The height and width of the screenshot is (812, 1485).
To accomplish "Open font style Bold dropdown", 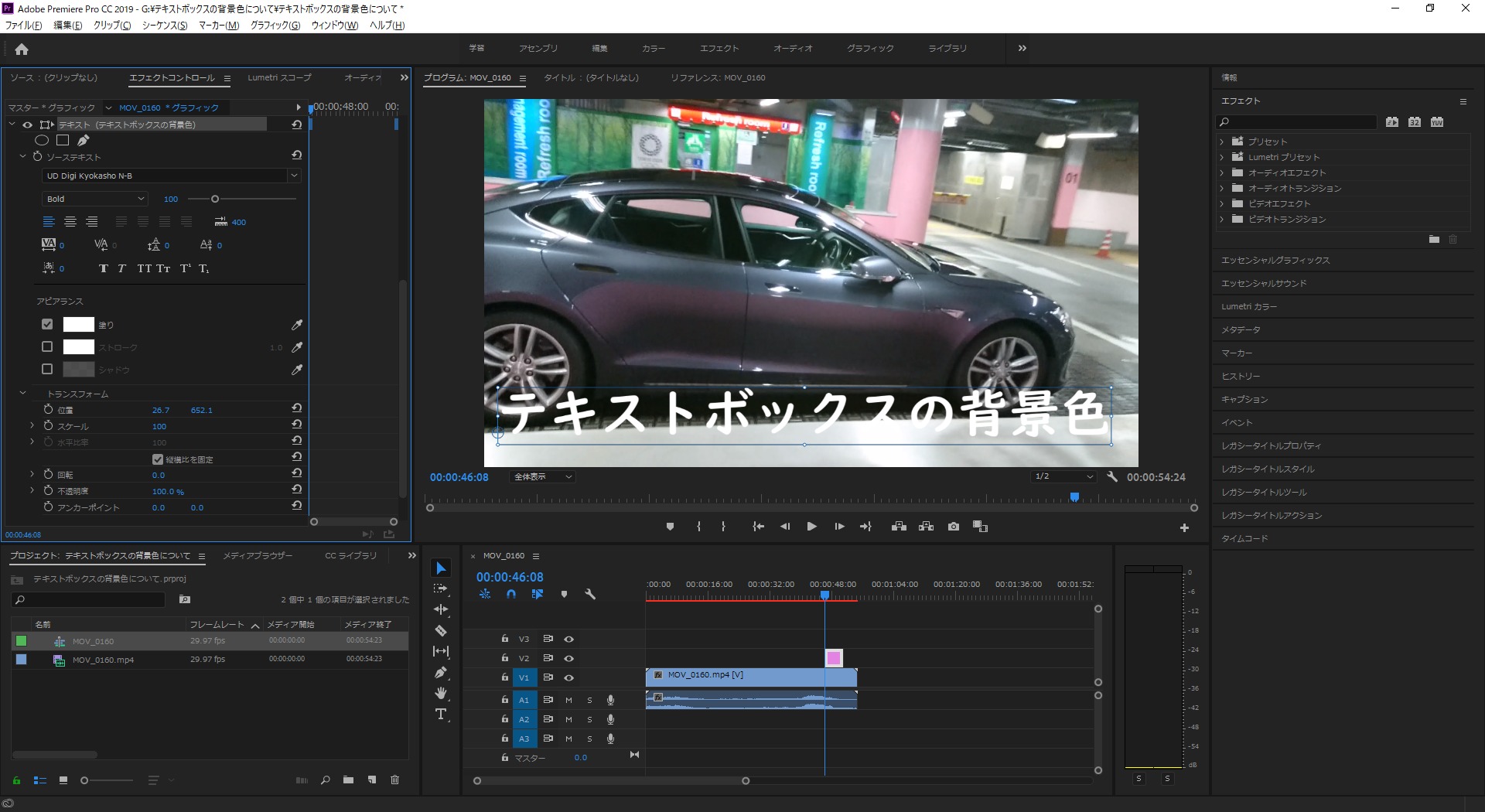I will point(94,199).
